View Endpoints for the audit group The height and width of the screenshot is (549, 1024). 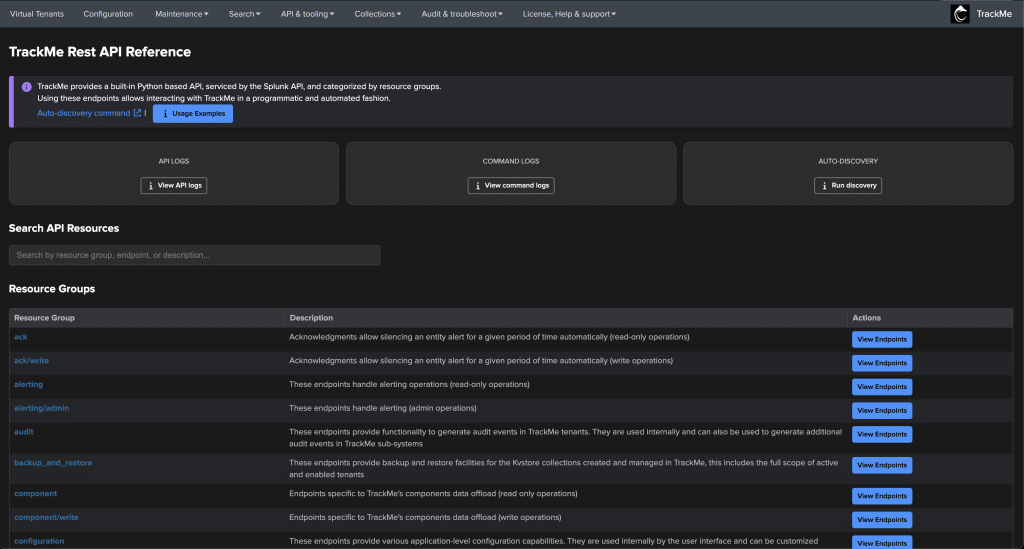881,434
